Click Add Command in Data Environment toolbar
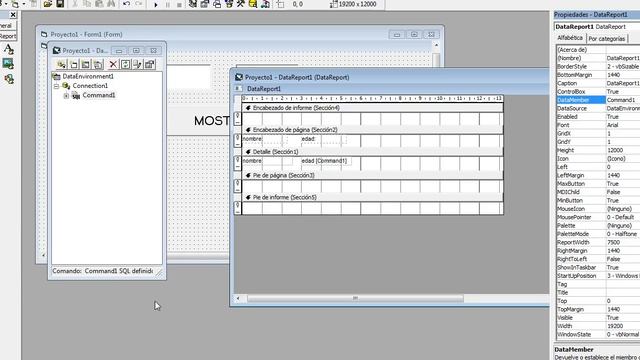The width and height of the screenshot is (640, 360). 74,64
